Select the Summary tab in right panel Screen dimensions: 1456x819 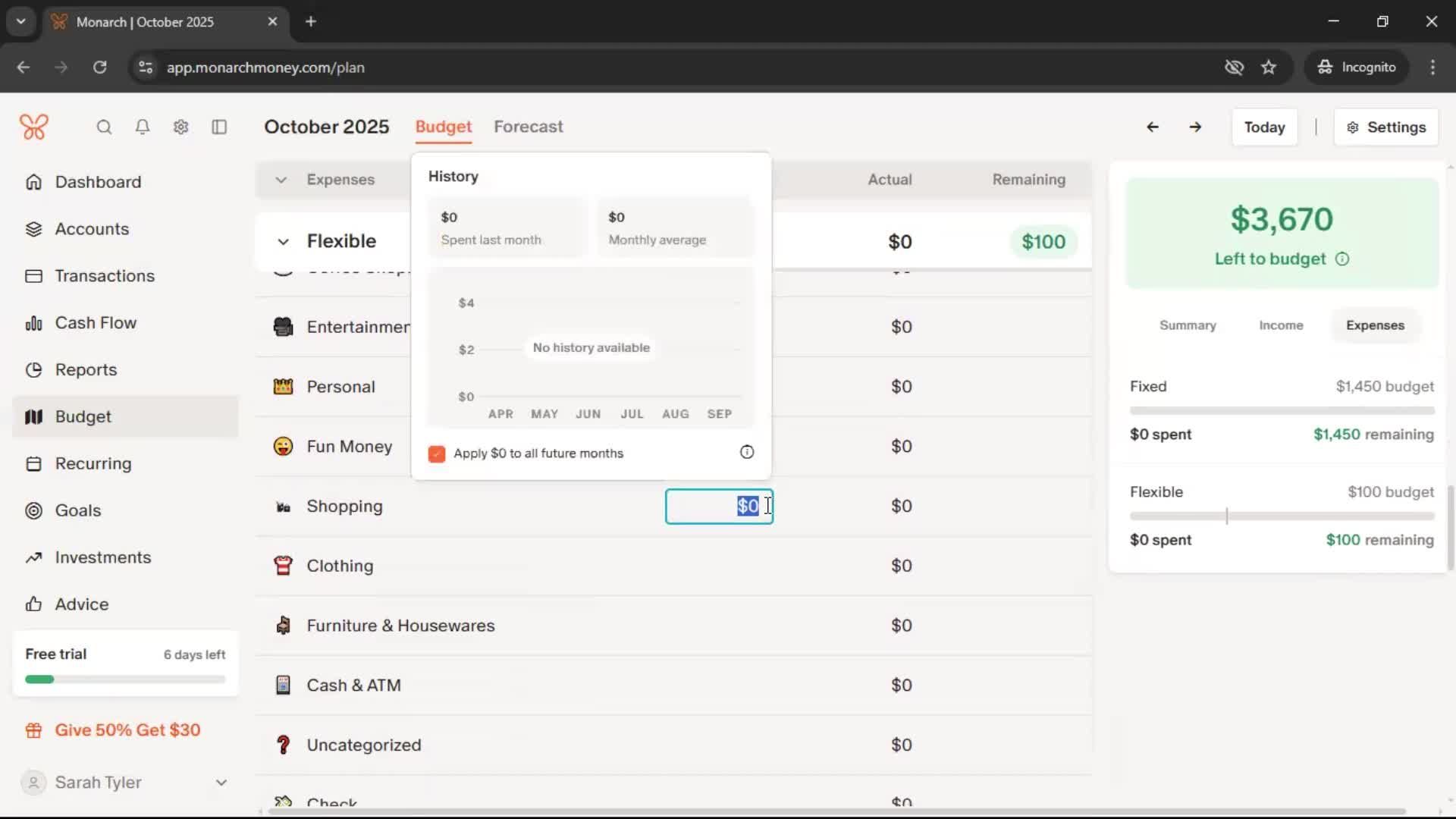click(x=1187, y=325)
